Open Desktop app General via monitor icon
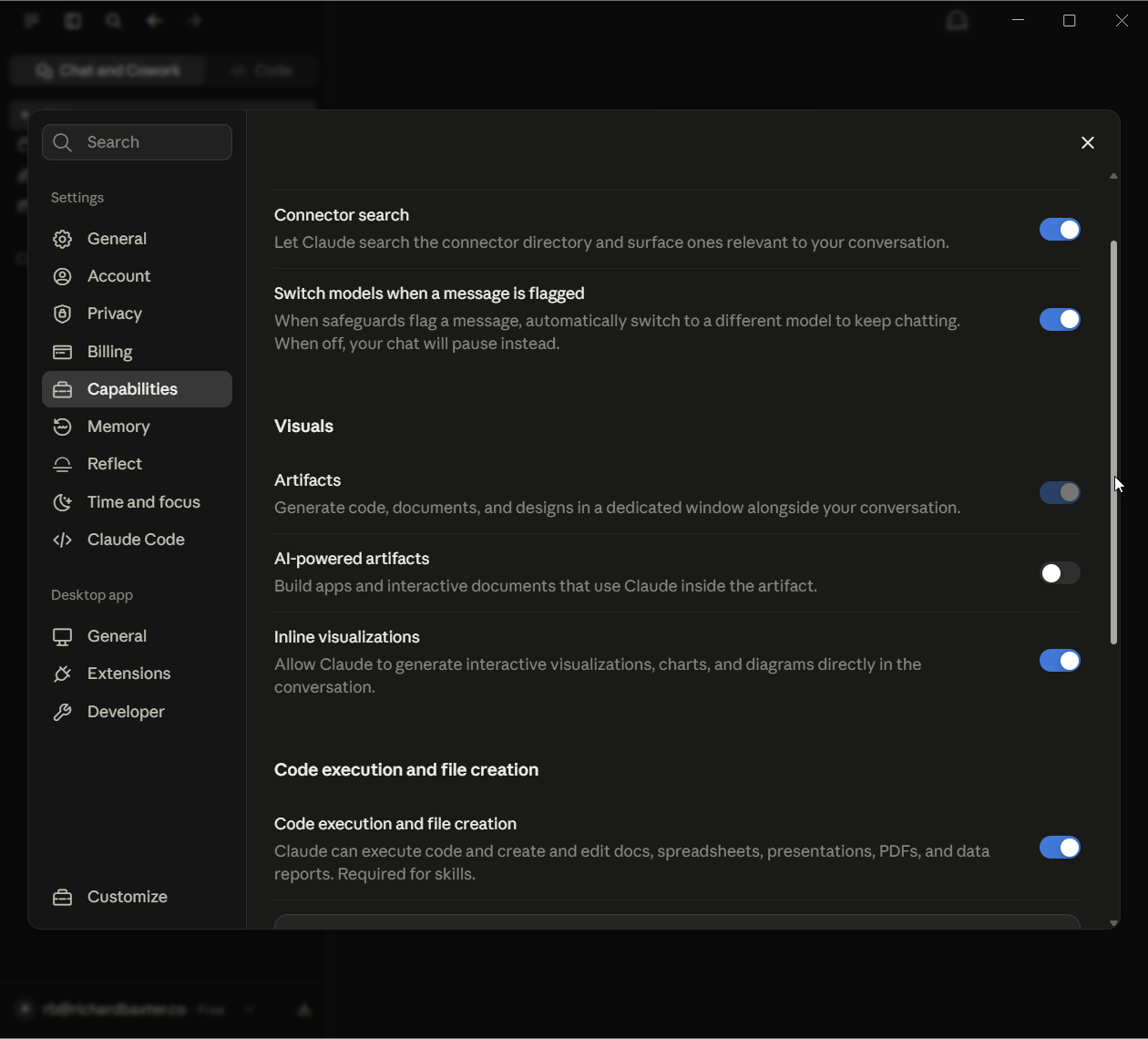Viewport: 1148px width, 1039px height. (62, 636)
